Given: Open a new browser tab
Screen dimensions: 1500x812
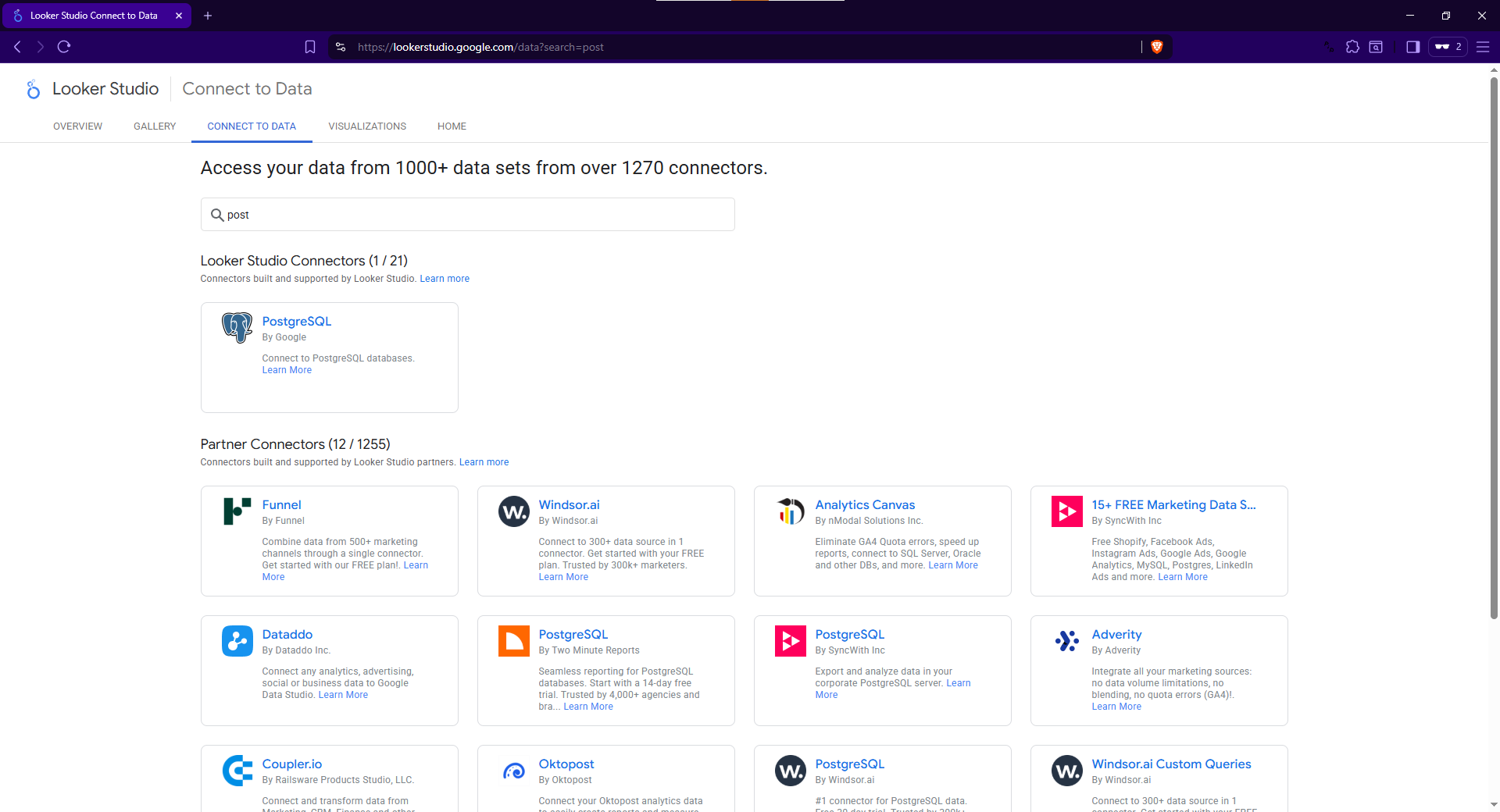Looking at the screenshot, I should click(208, 16).
